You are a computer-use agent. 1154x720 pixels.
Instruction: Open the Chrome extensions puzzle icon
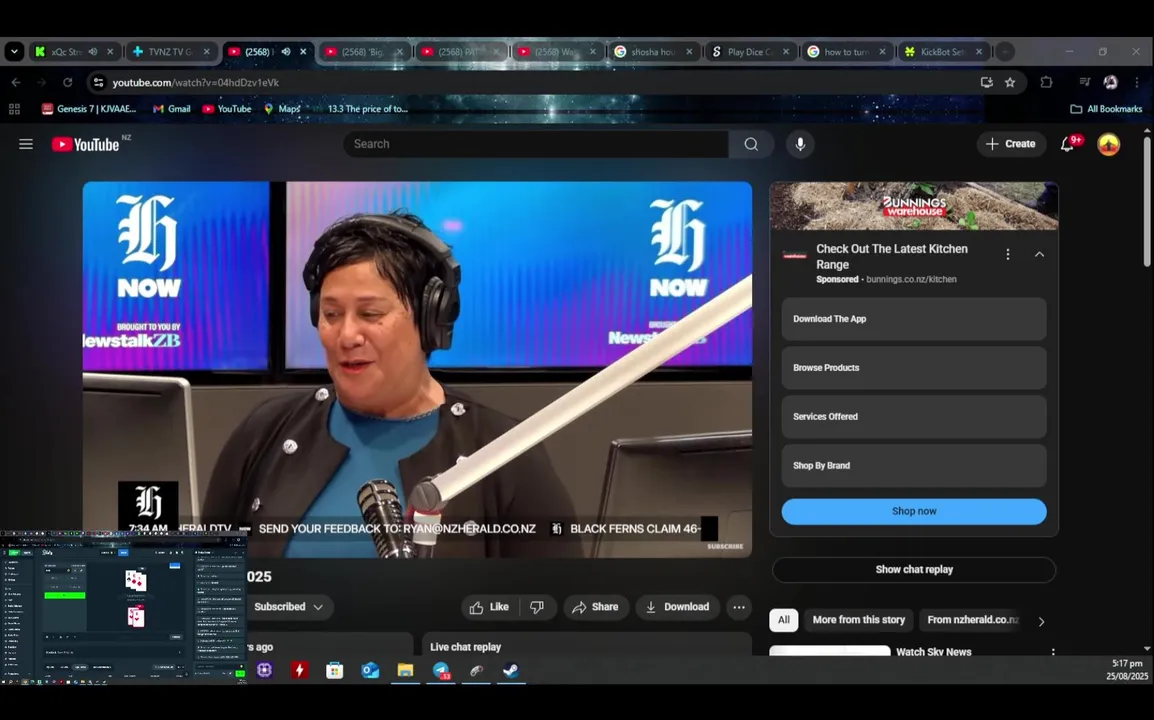click(1046, 82)
